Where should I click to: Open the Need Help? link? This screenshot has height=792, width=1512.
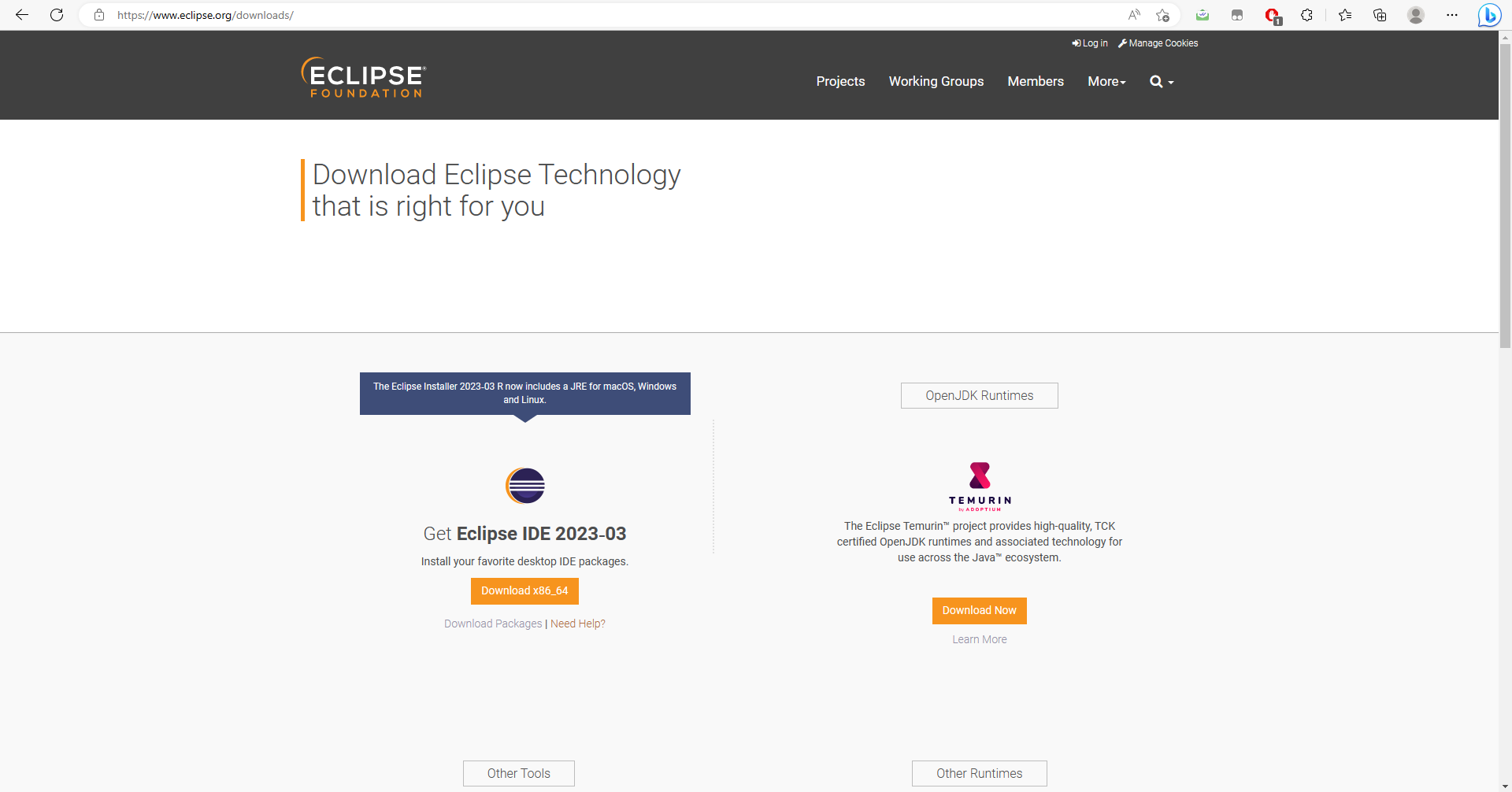tap(578, 624)
